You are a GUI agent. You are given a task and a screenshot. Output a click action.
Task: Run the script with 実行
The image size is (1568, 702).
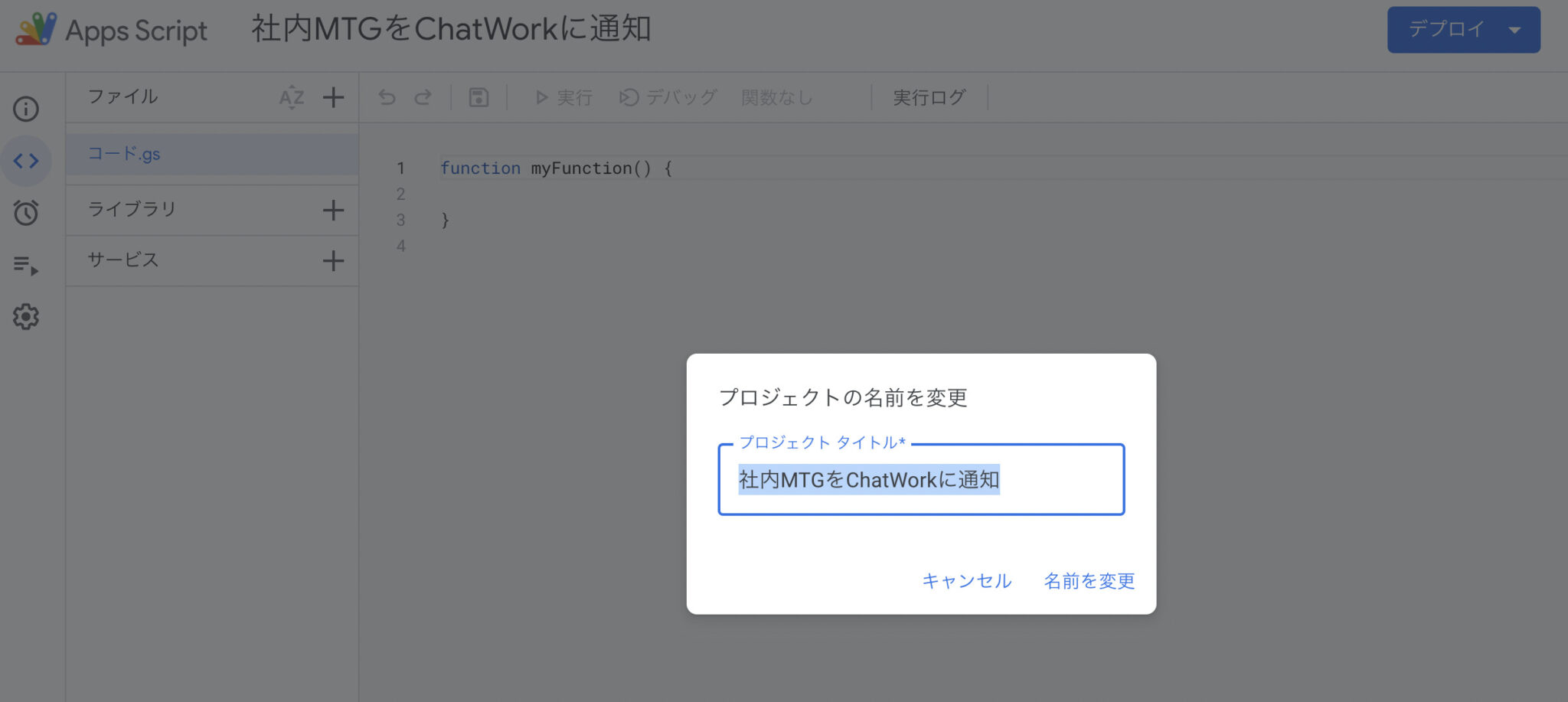tap(564, 97)
